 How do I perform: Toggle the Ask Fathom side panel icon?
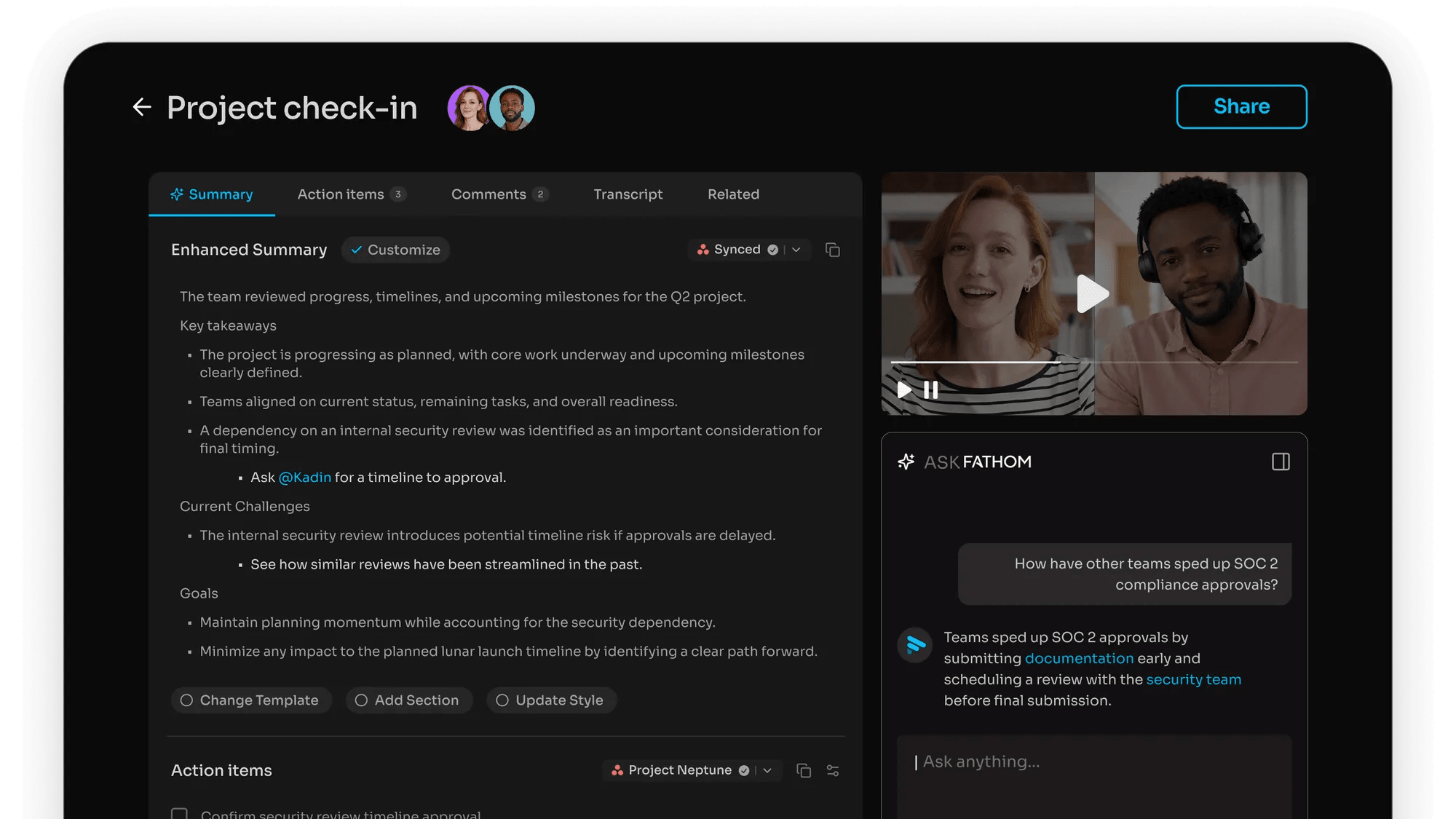[x=1281, y=462]
